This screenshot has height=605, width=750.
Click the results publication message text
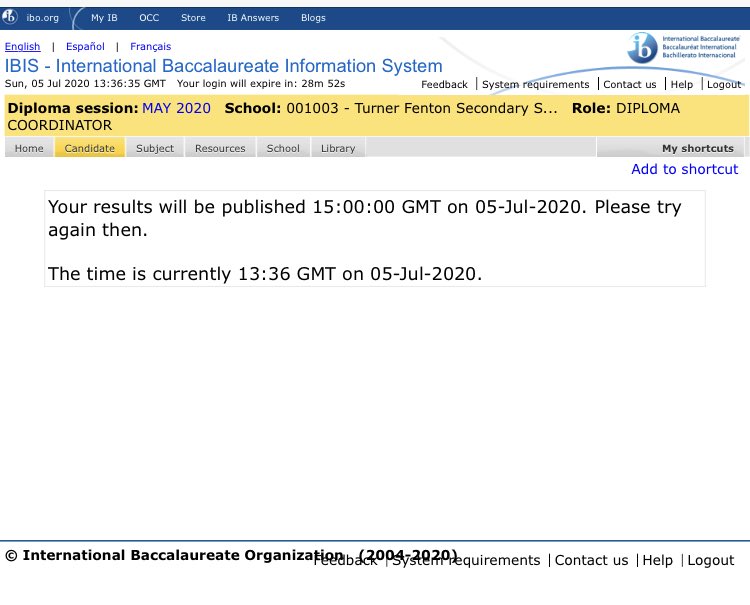coord(364,219)
